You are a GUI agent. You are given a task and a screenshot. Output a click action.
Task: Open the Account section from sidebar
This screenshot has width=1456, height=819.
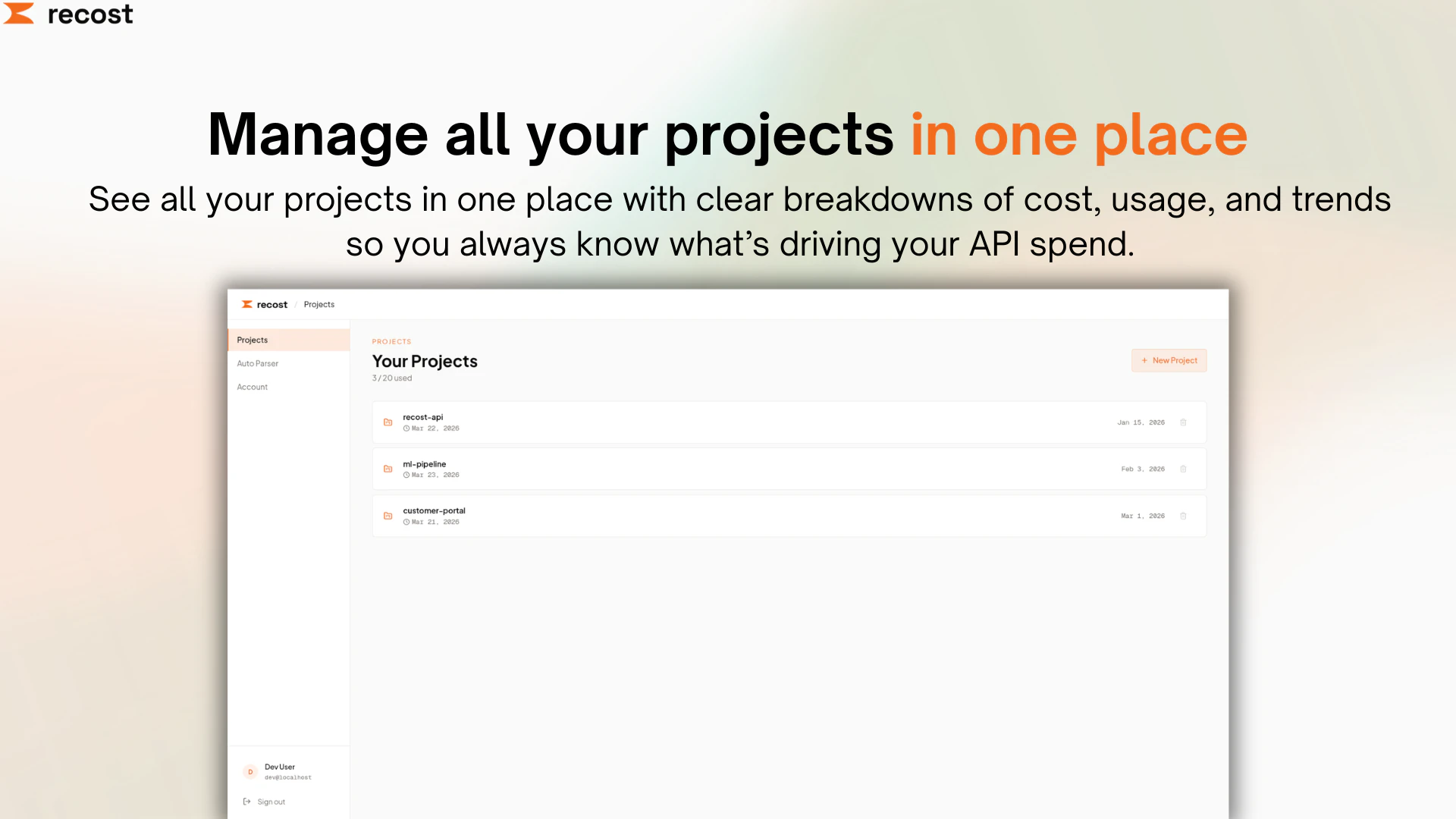(x=252, y=387)
